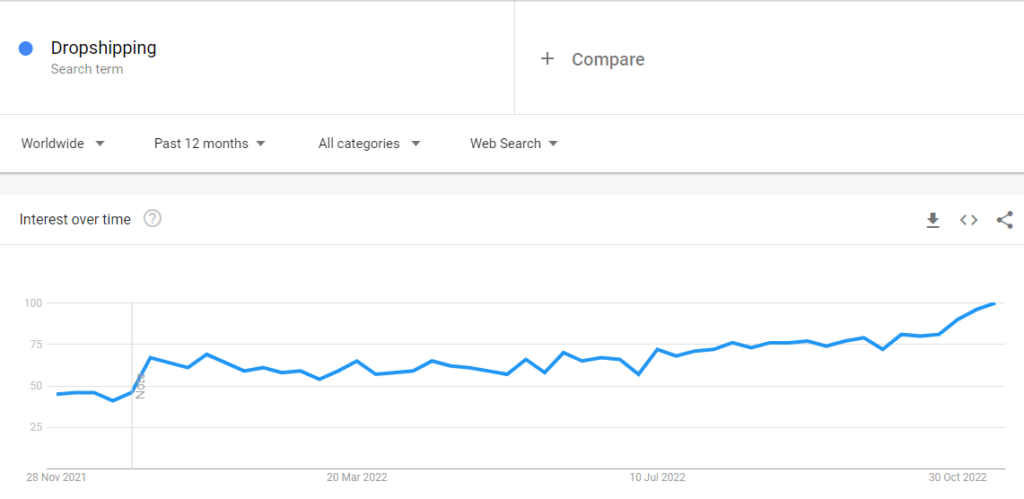Open the Interest over time help icon
Screen dimensions: 1024x499
tap(152, 219)
